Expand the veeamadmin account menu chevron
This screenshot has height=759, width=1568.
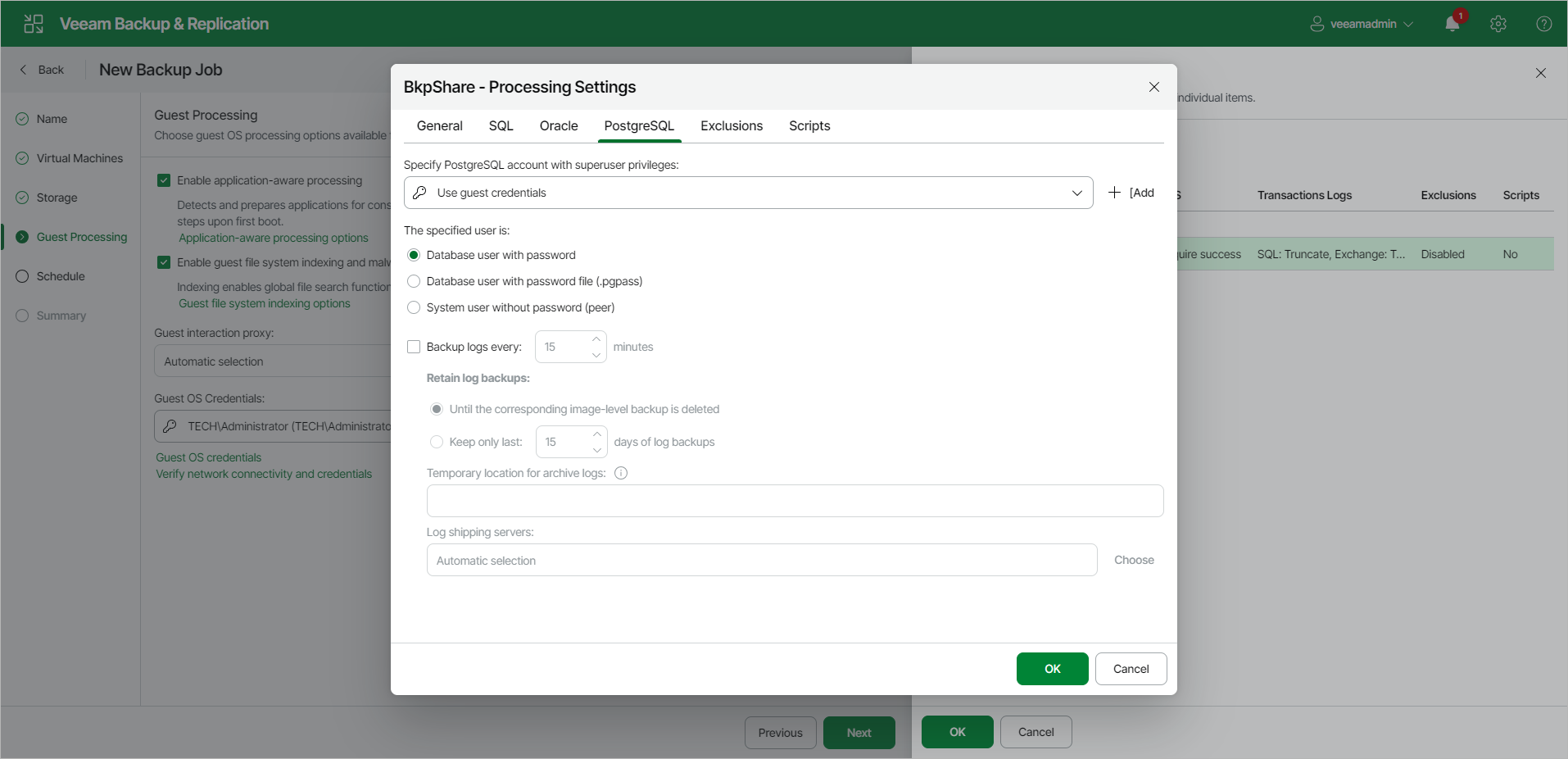coord(1408,24)
